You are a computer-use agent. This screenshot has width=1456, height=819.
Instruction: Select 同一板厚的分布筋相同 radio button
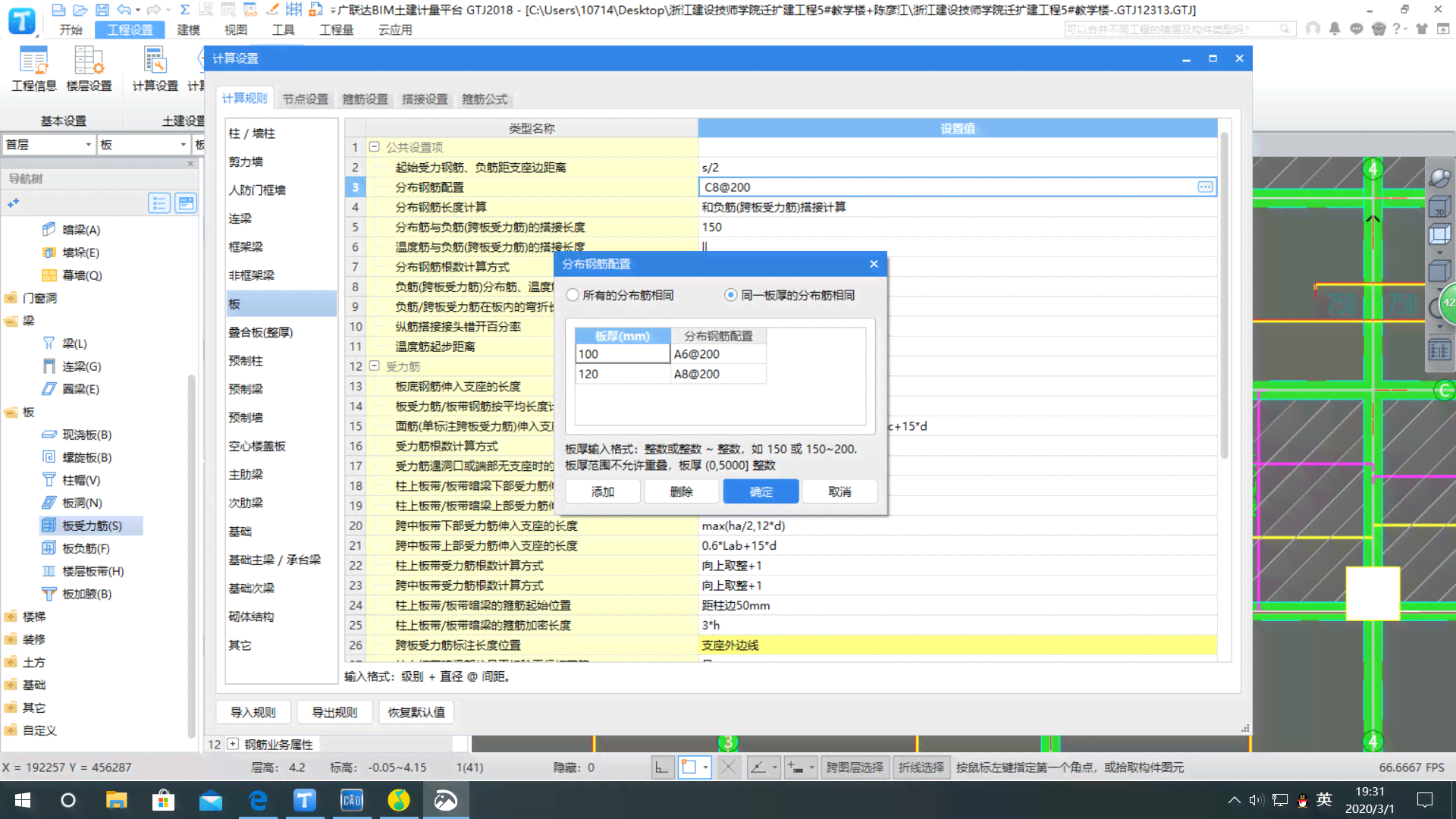[732, 294]
